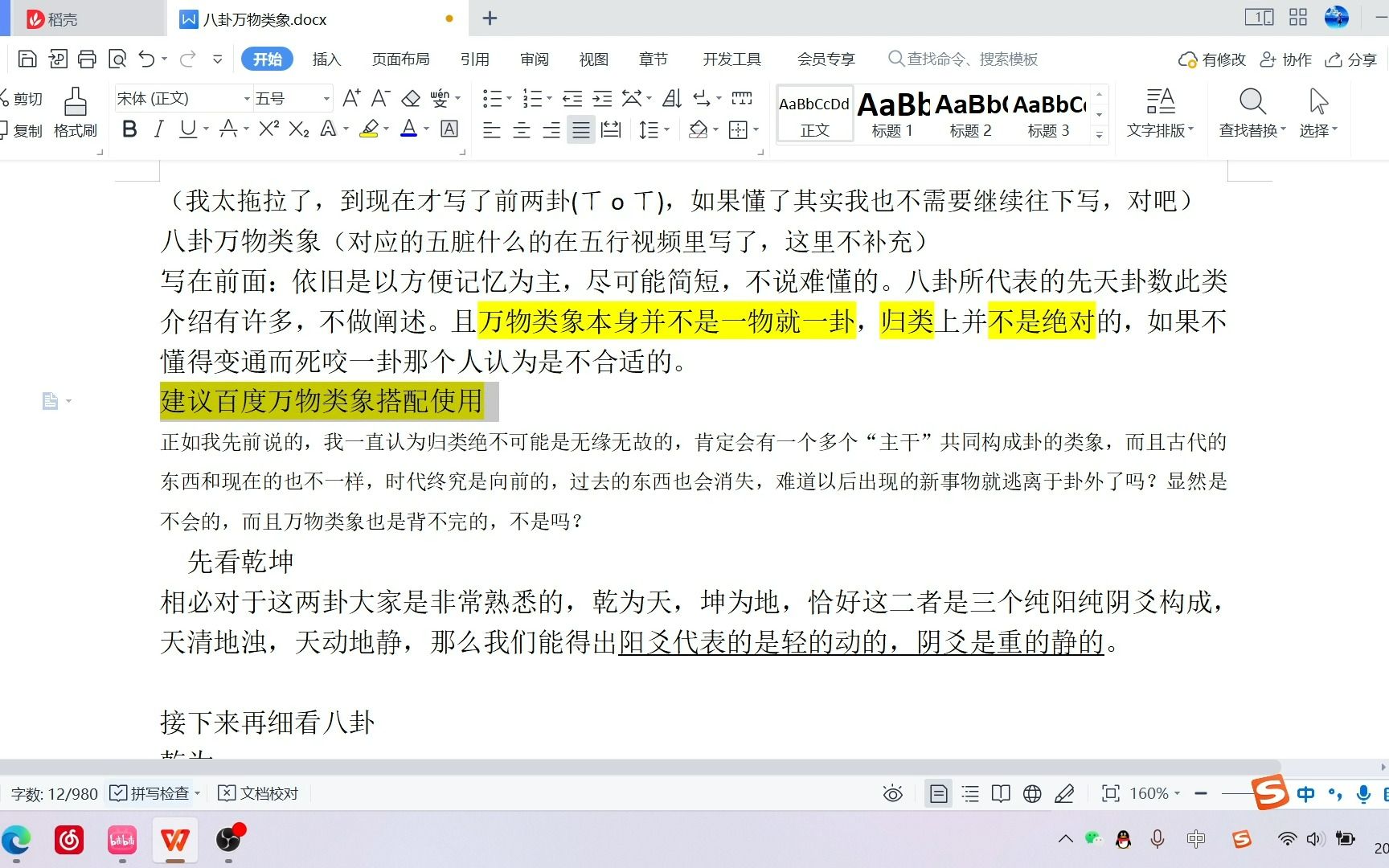The image size is (1389, 868).
Task: Apply the font color swatch
Action: [x=409, y=129]
